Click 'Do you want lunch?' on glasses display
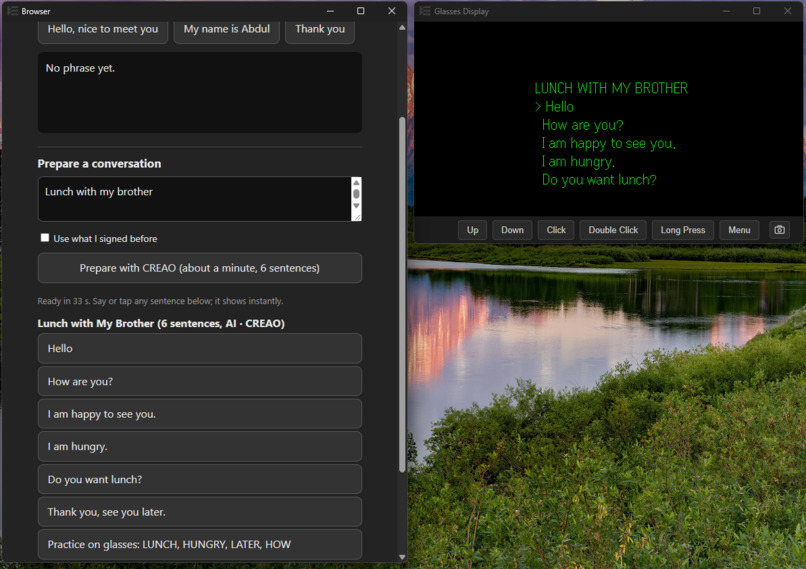The height and width of the screenshot is (569, 806). coord(599,180)
